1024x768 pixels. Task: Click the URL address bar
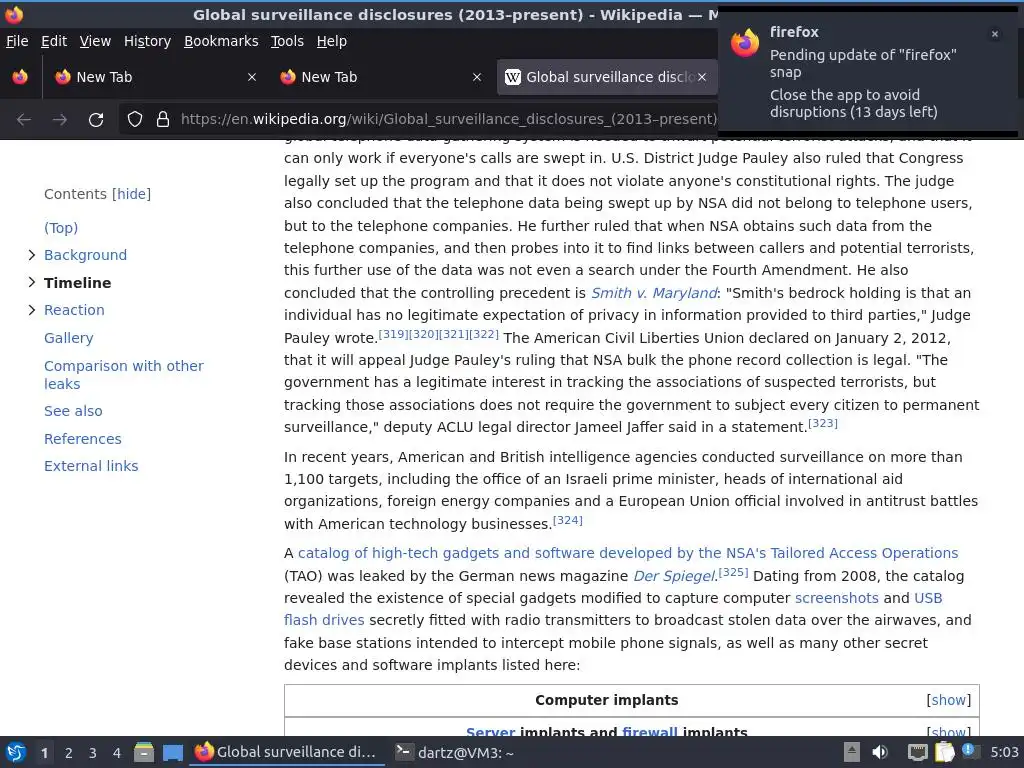pyautogui.click(x=448, y=120)
